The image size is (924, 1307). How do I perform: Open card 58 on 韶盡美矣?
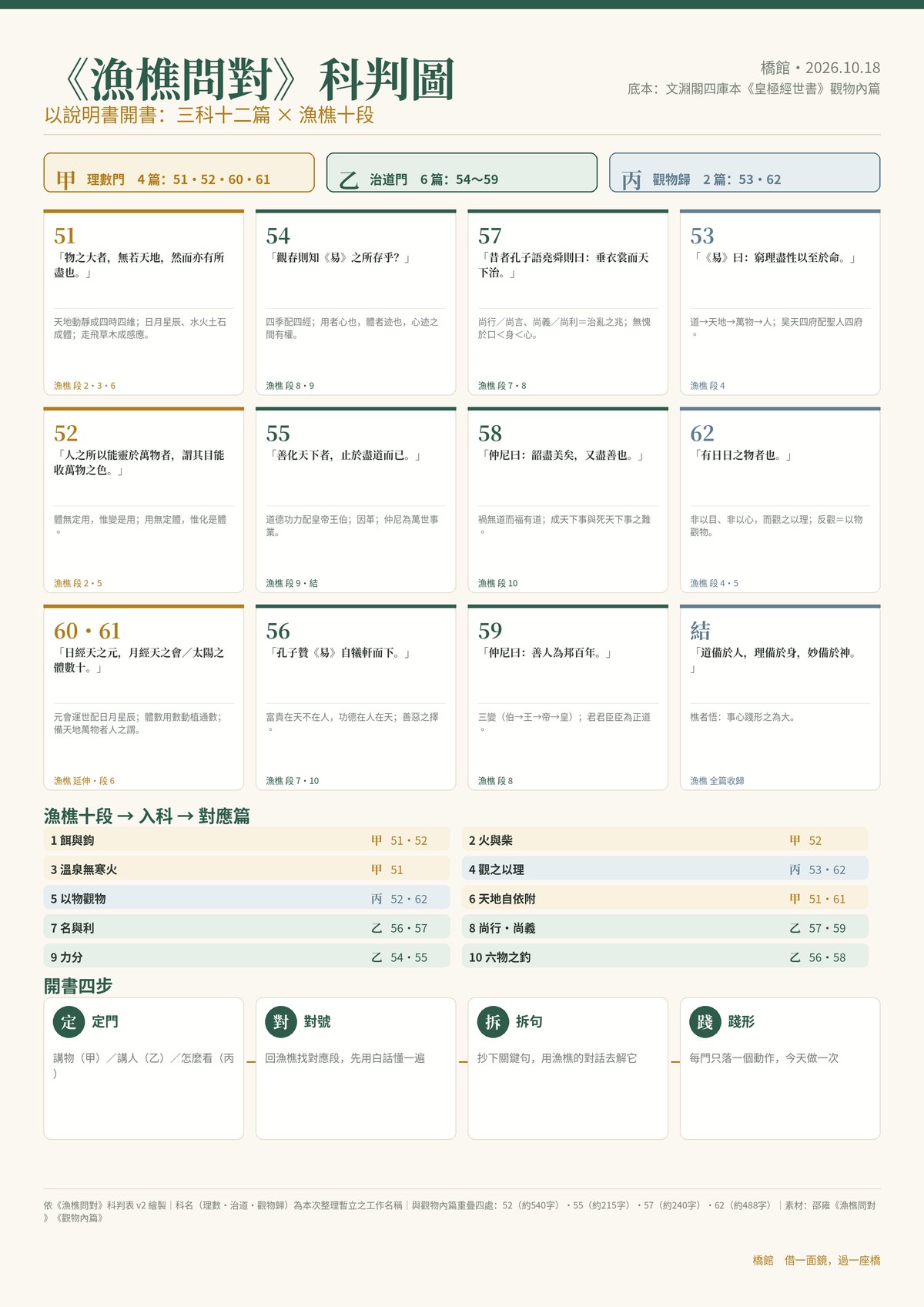pos(568,500)
